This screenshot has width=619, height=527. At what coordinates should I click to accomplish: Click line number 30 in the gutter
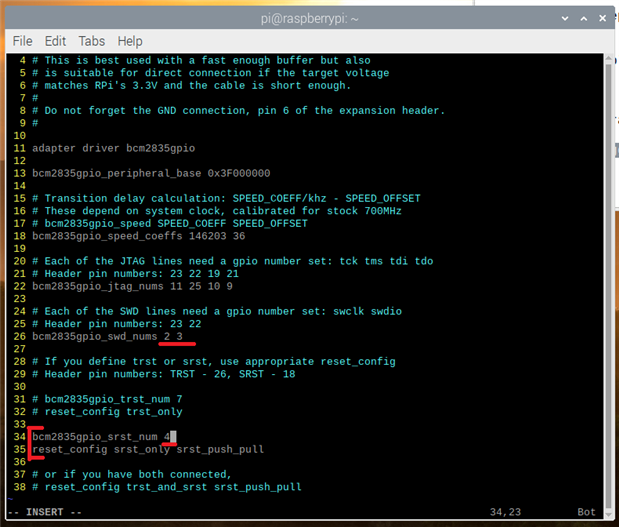point(19,386)
